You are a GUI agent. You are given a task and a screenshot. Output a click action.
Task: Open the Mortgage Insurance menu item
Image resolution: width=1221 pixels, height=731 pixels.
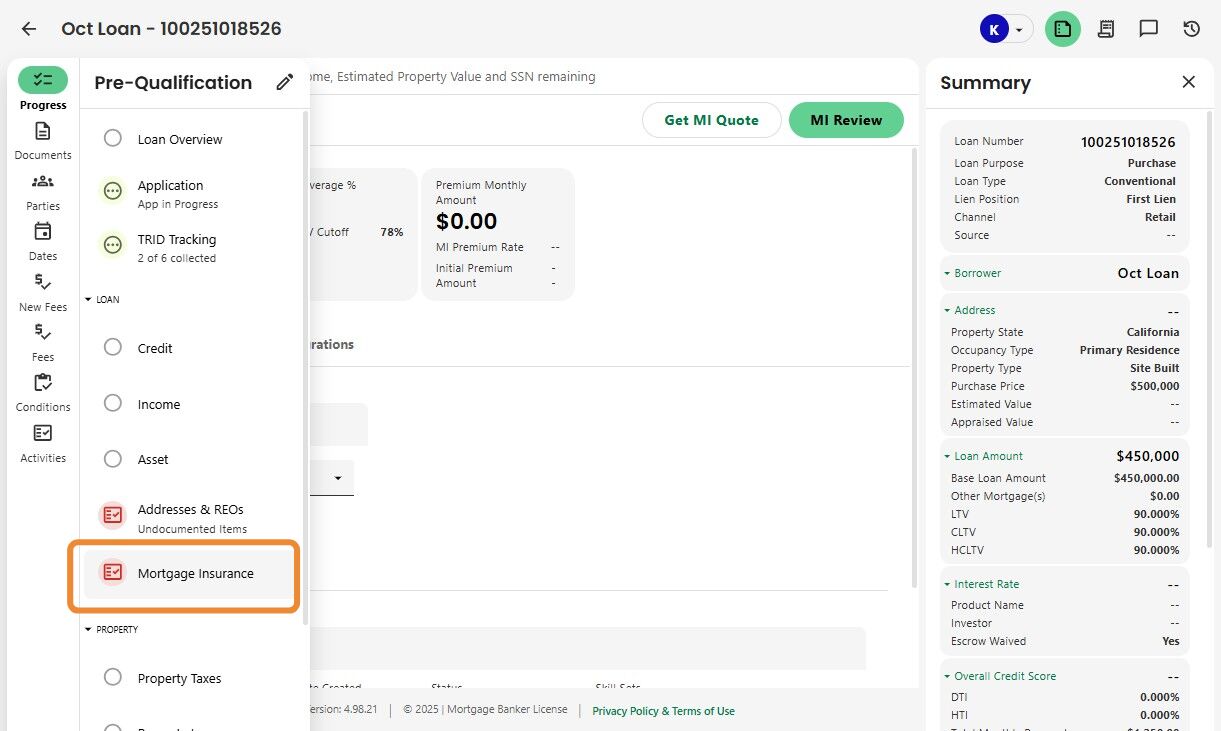[x=196, y=573]
